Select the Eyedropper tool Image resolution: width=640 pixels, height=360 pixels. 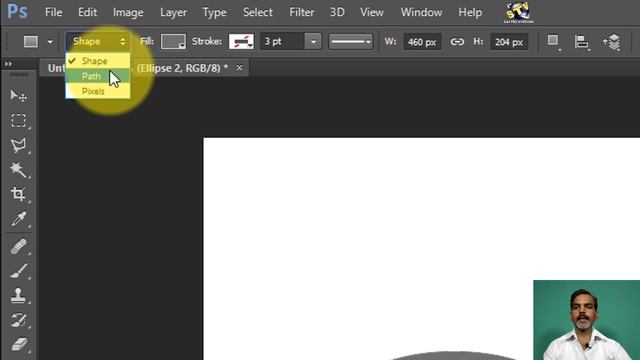click(x=18, y=219)
